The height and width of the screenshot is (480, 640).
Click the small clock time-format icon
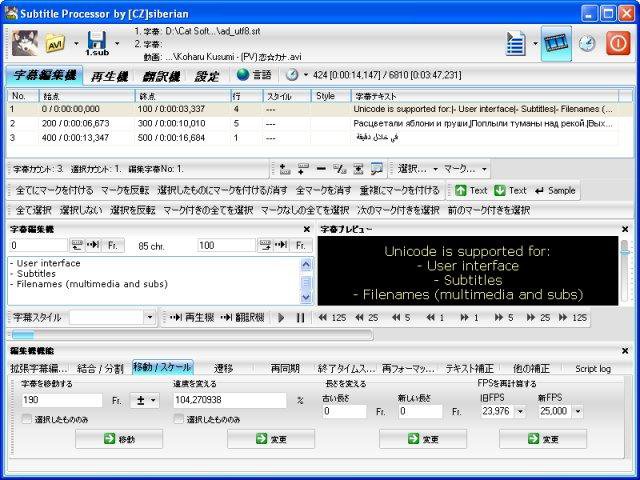coord(292,75)
